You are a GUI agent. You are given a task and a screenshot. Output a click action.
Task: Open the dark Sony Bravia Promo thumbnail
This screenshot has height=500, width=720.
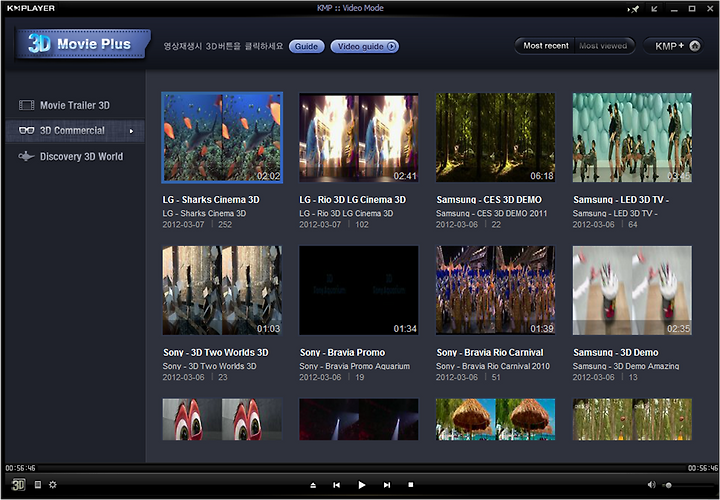(359, 290)
